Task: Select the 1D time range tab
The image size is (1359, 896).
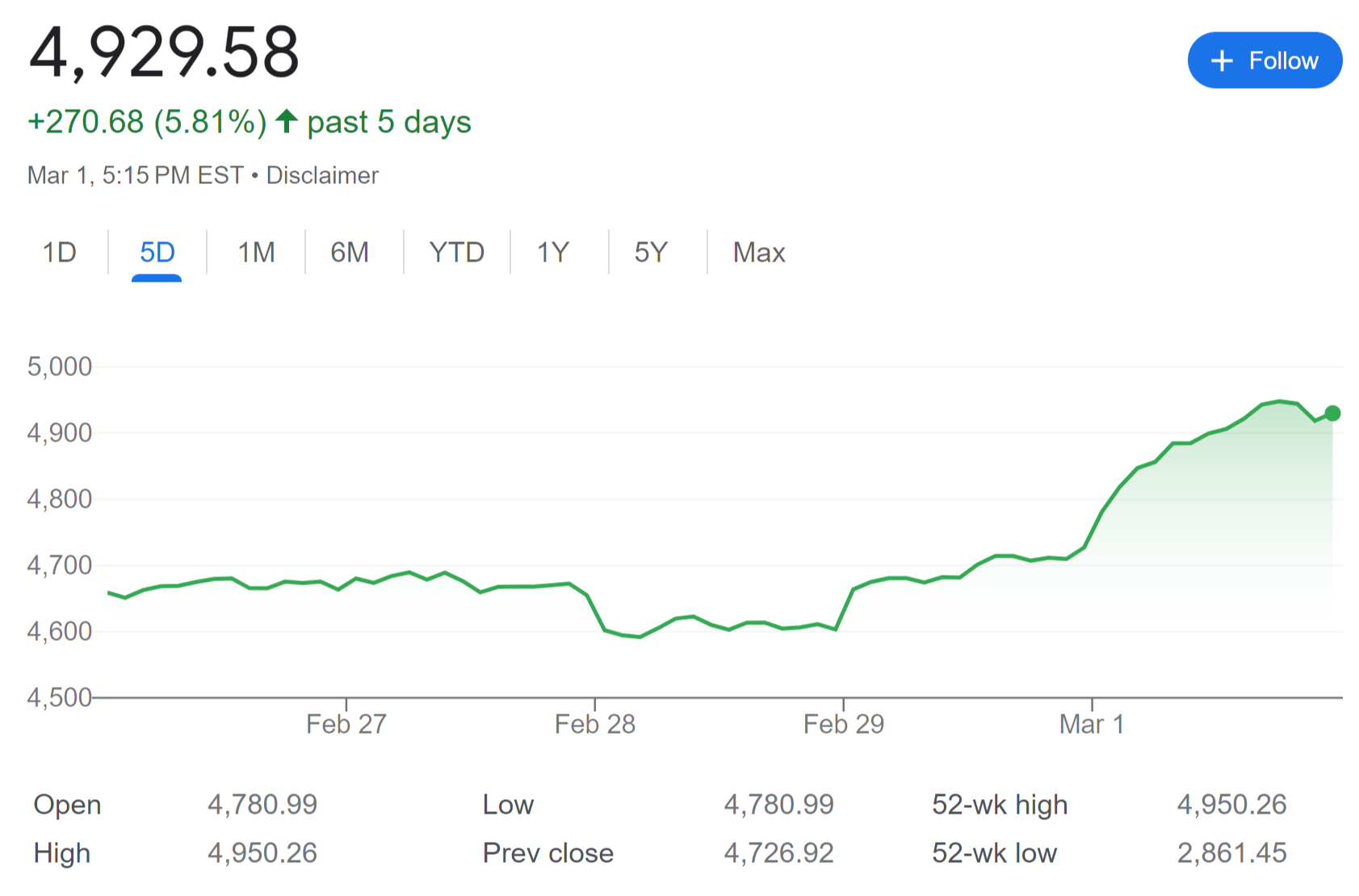Action: pos(59,253)
